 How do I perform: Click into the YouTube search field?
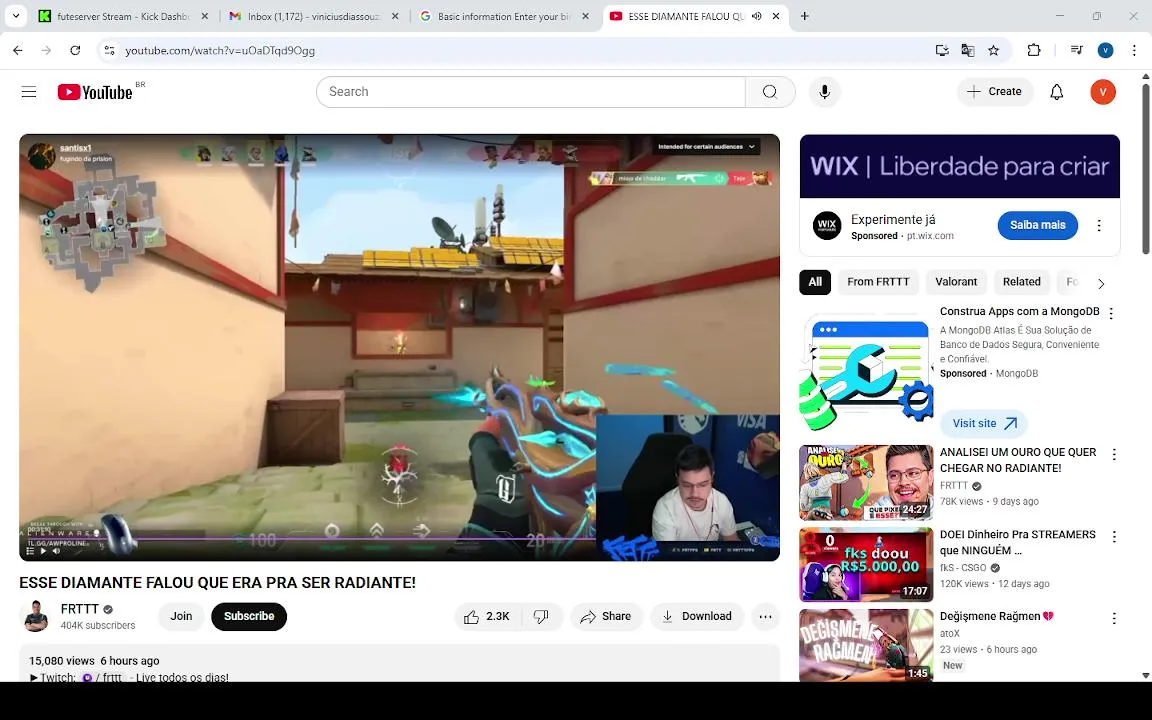point(530,92)
